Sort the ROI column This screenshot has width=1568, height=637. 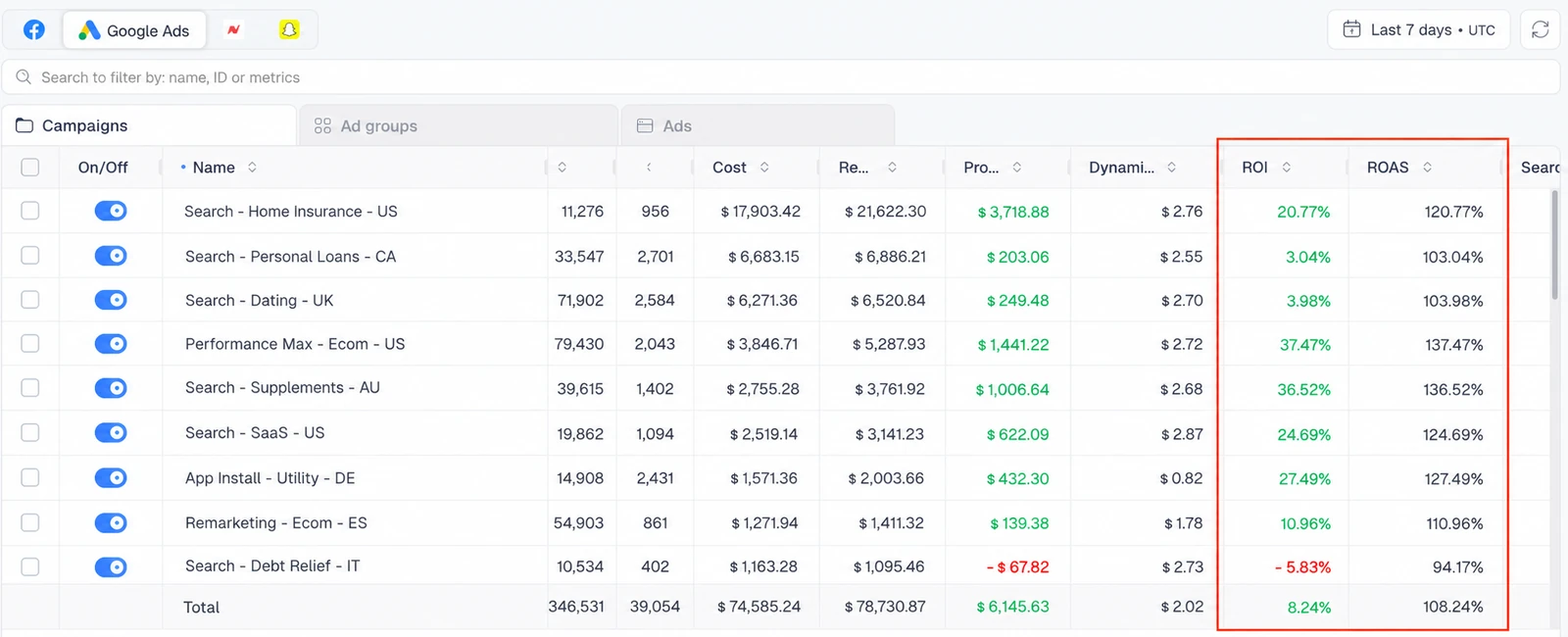[1286, 168]
